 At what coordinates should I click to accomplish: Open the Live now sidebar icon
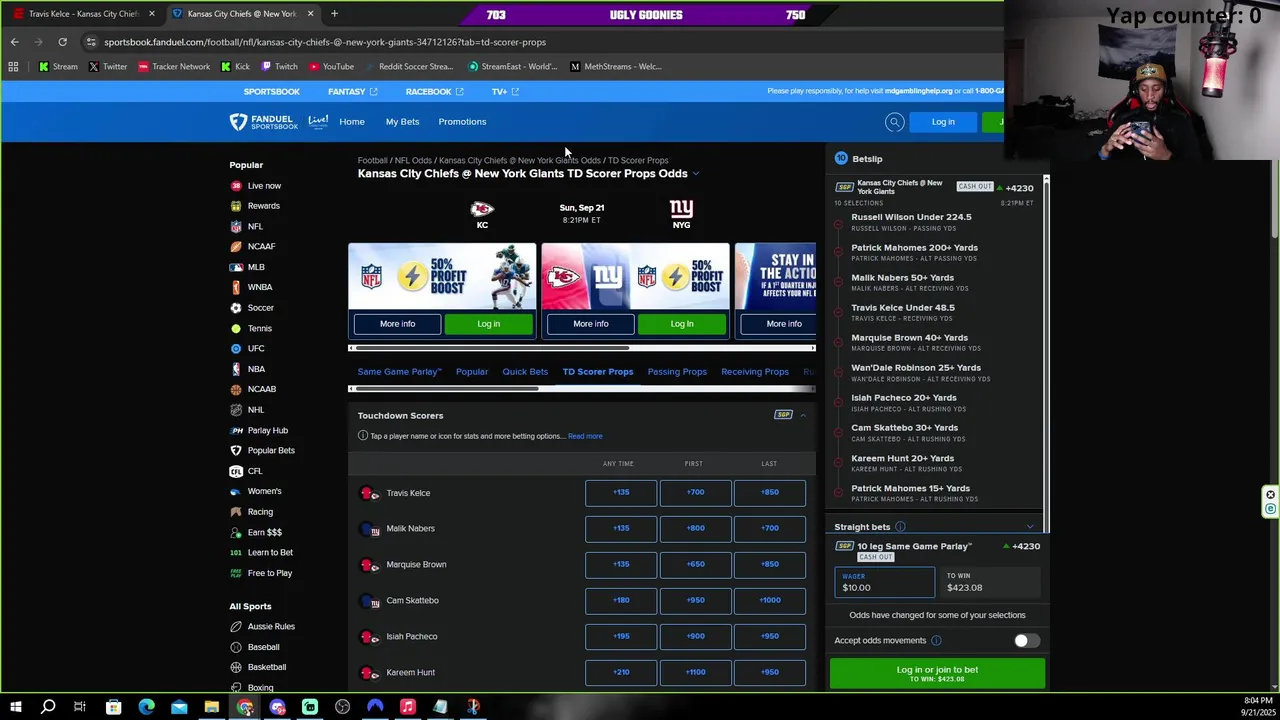(x=236, y=186)
